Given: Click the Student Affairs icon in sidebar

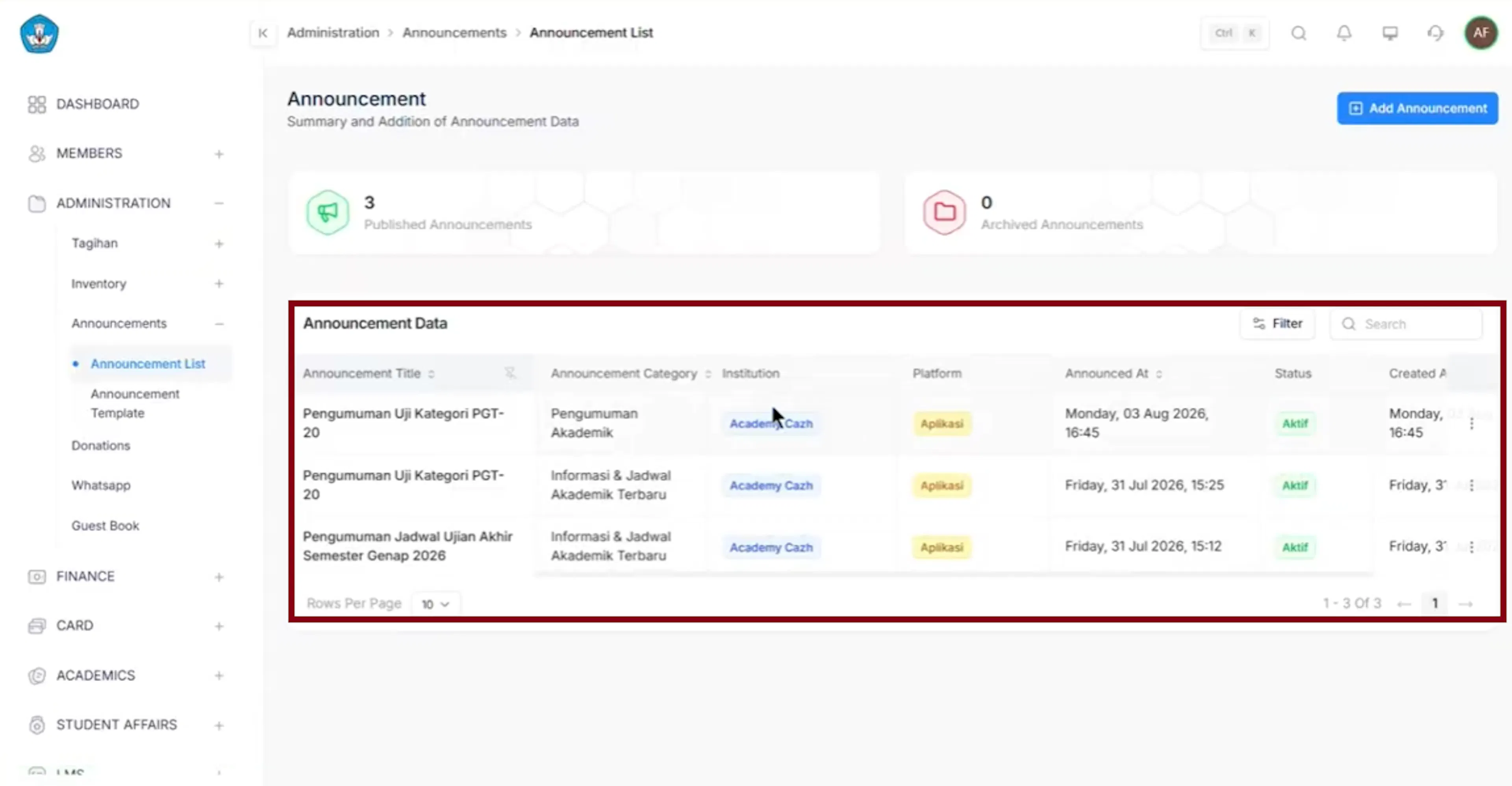Looking at the screenshot, I should pyautogui.click(x=36, y=725).
